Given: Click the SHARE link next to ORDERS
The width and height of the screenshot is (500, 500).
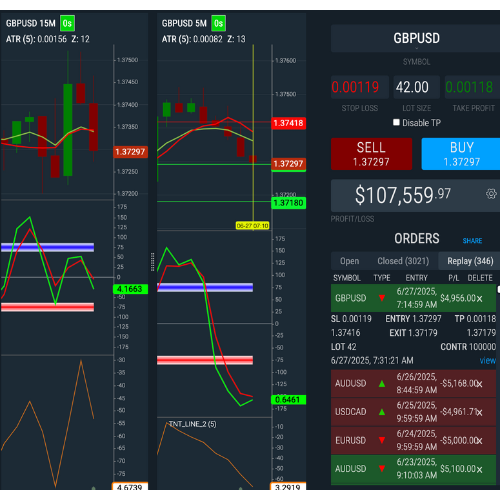Looking at the screenshot, I should click(x=472, y=241).
